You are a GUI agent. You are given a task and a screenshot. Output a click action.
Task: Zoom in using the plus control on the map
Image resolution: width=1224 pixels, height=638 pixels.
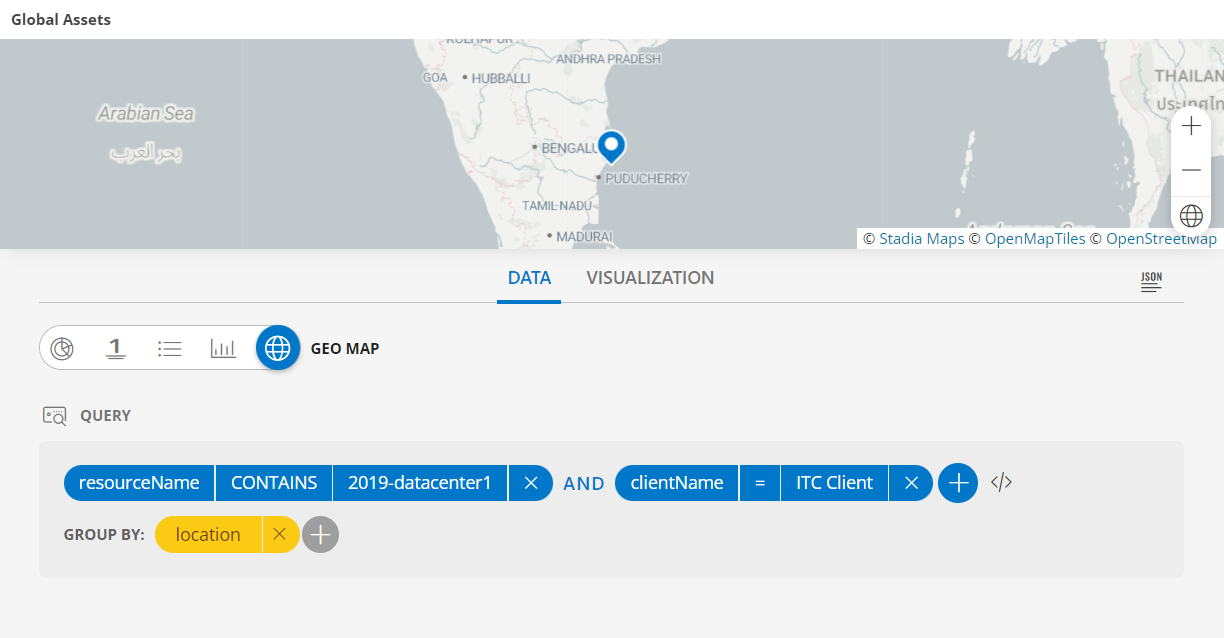[1191, 126]
